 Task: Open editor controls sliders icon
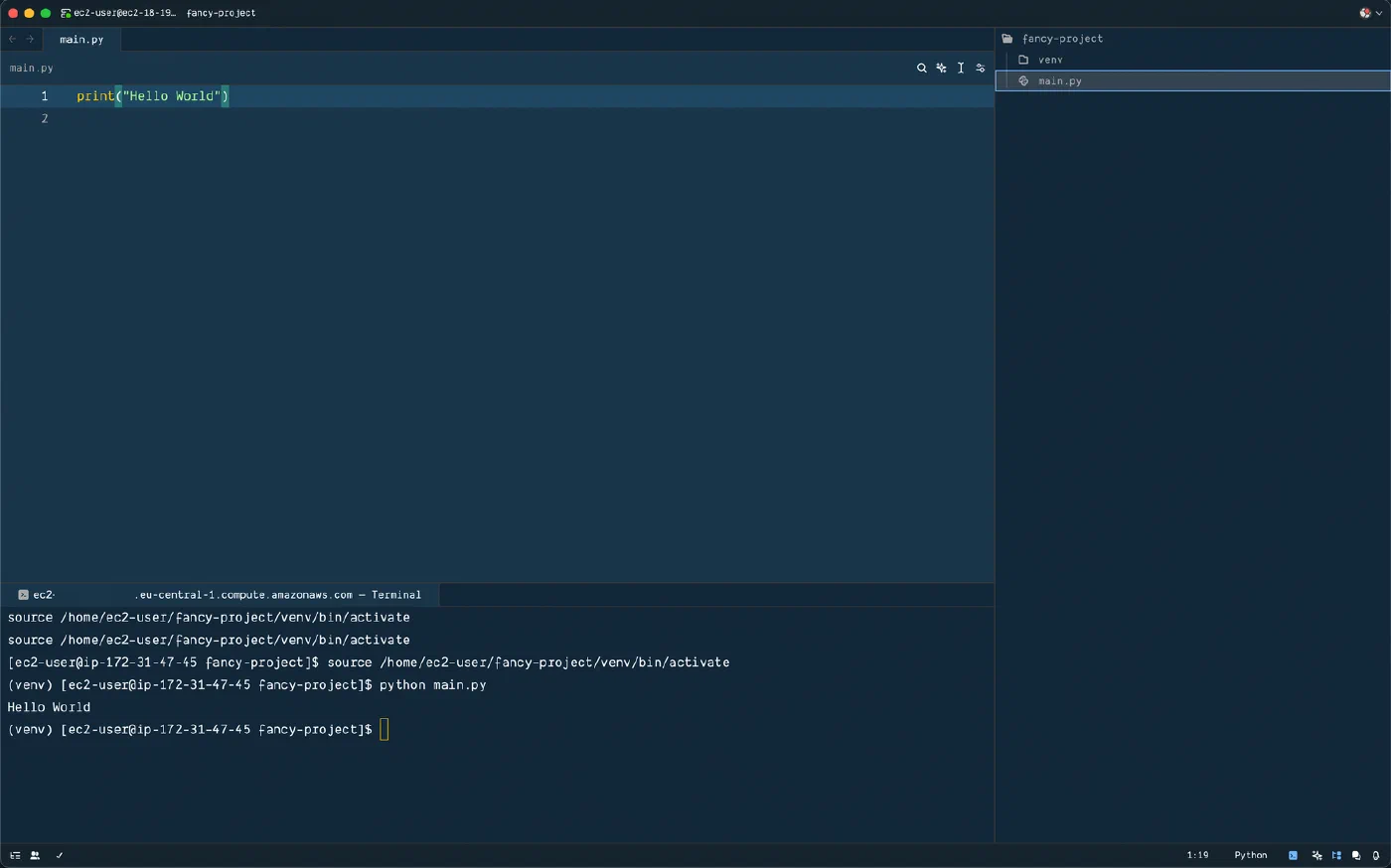click(981, 69)
